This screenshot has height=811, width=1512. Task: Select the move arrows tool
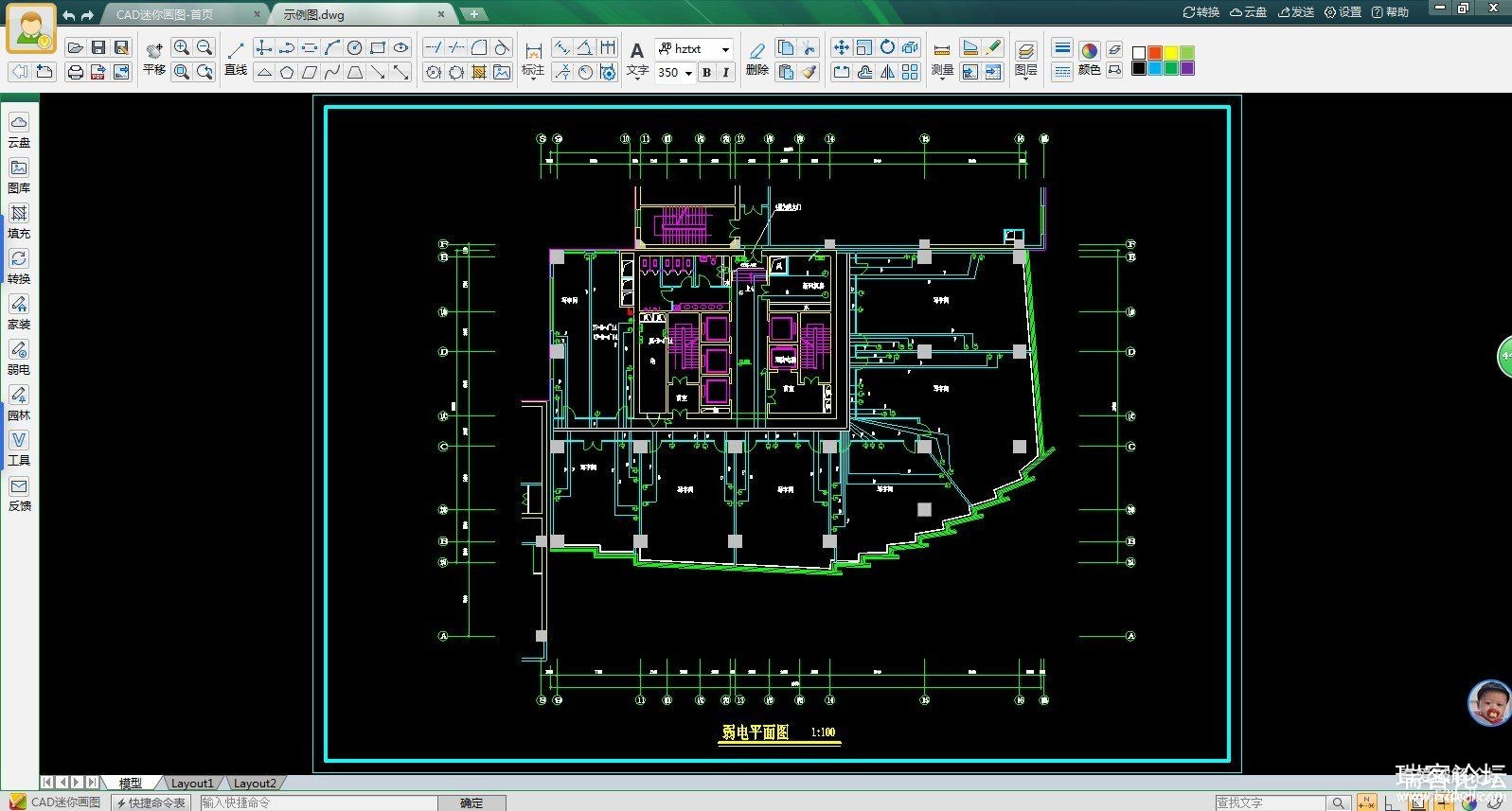[841, 47]
